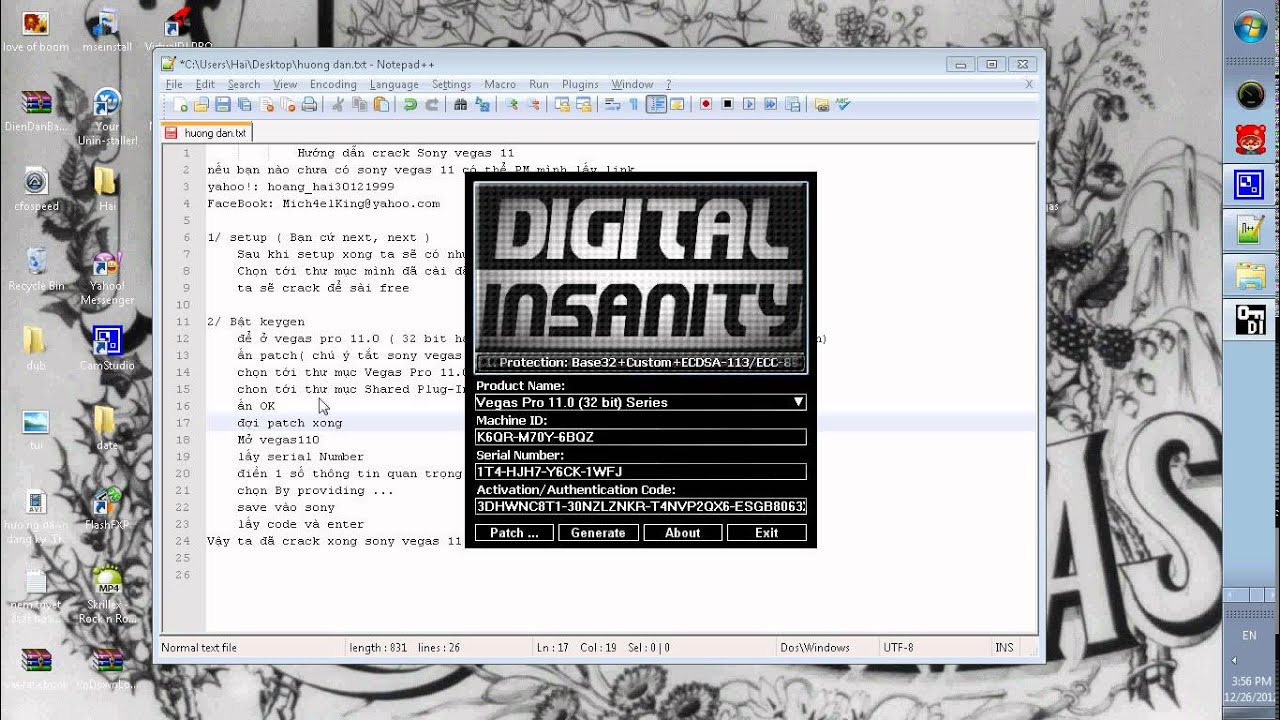Expand the Product Name dropdown in the keygen

798,402
